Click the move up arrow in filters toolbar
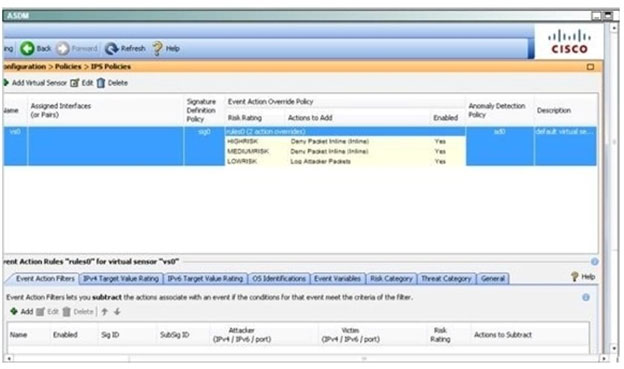Image resolution: width=624 pixels, height=369 pixels. point(105,312)
